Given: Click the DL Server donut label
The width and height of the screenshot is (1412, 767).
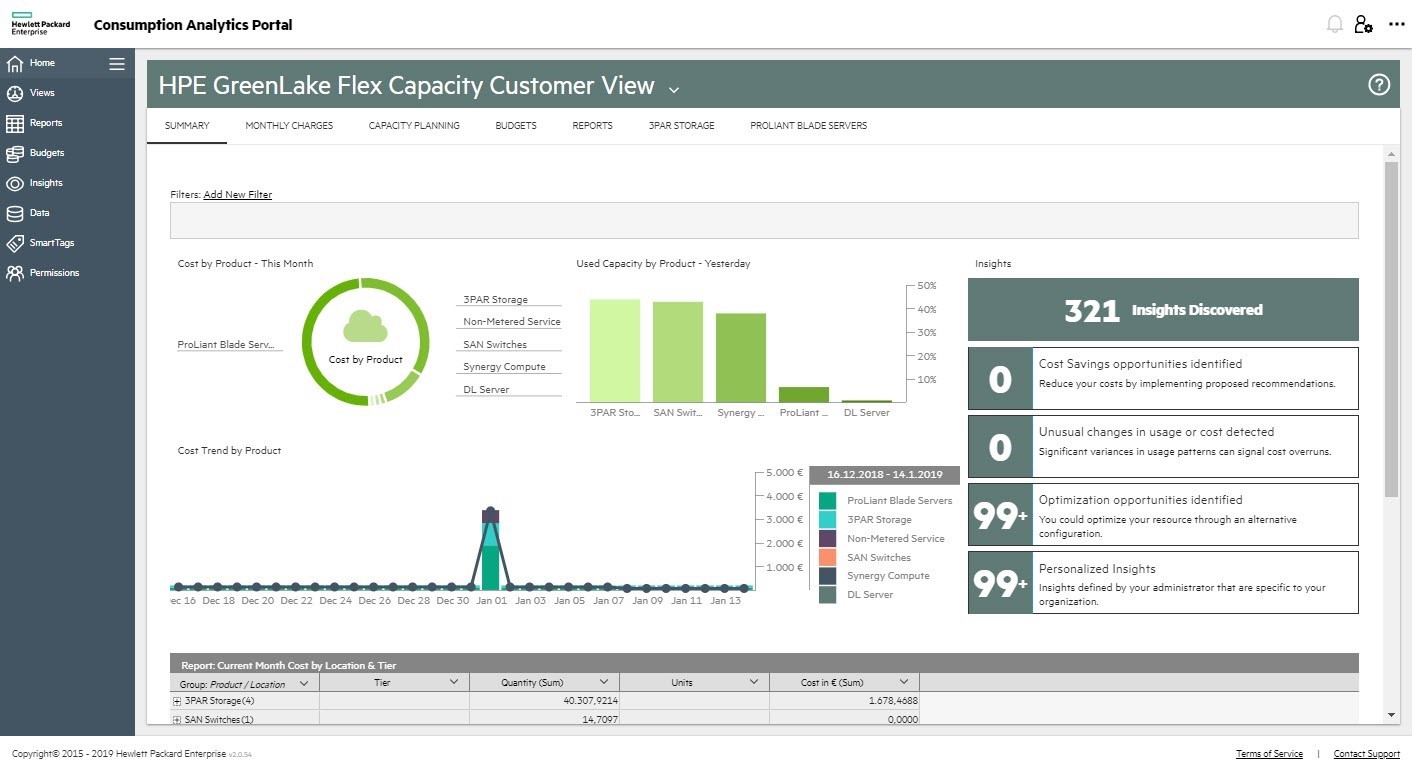Looking at the screenshot, I should click(486, 390).
